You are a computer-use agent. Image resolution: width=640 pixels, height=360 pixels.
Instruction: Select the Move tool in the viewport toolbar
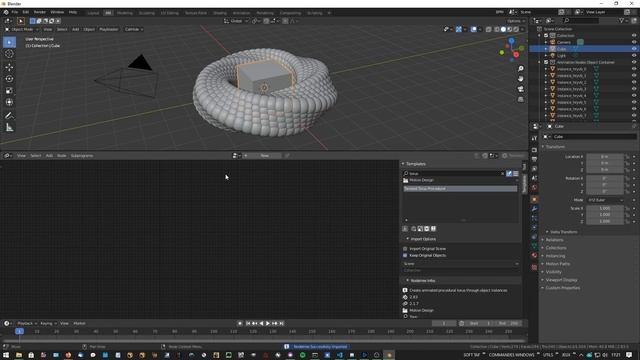coord(9,67)
